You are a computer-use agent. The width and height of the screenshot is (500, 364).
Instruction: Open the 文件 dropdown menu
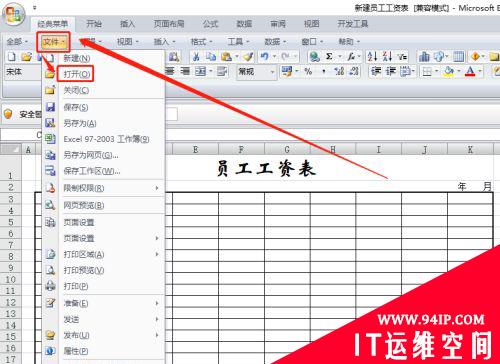53,42
